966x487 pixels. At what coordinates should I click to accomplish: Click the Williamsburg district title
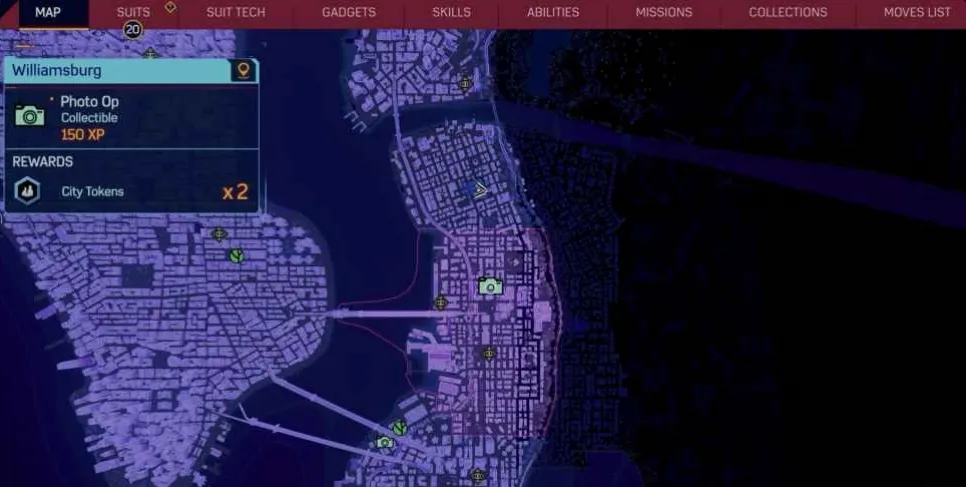click(x=57, y=70)
